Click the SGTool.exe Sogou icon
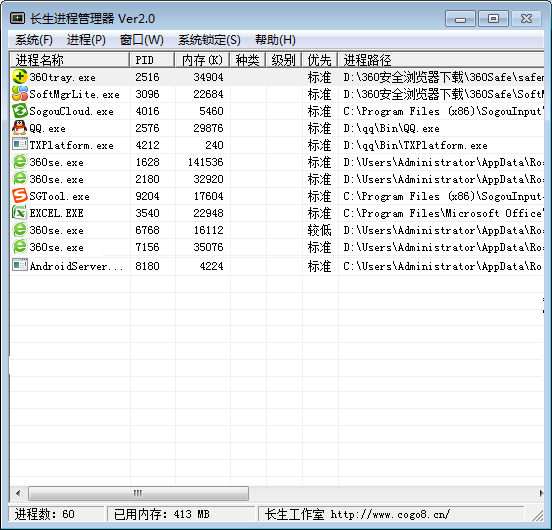The image size is (552, 530). click(20, 196)
